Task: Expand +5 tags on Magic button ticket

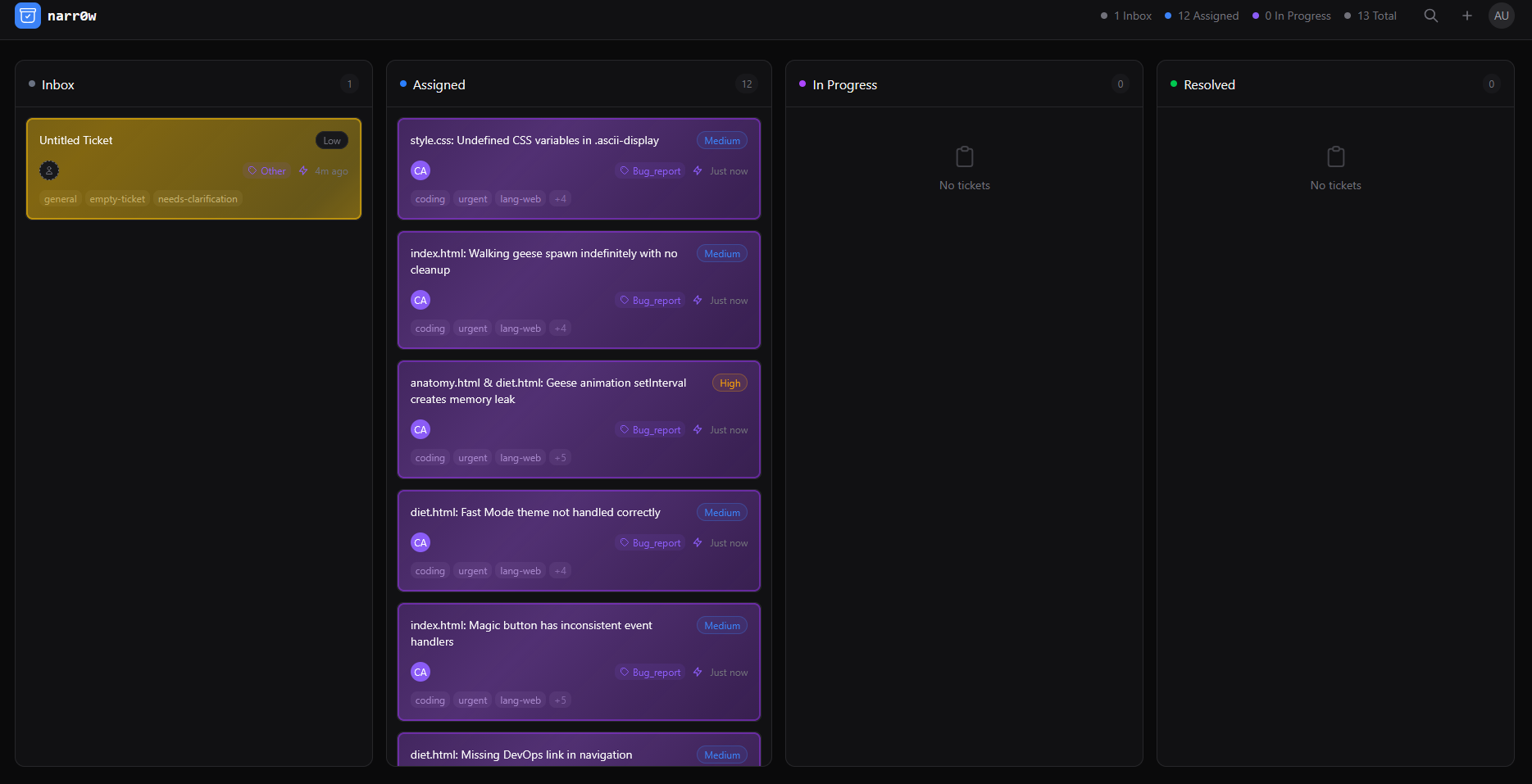Action: click(561, 700)
